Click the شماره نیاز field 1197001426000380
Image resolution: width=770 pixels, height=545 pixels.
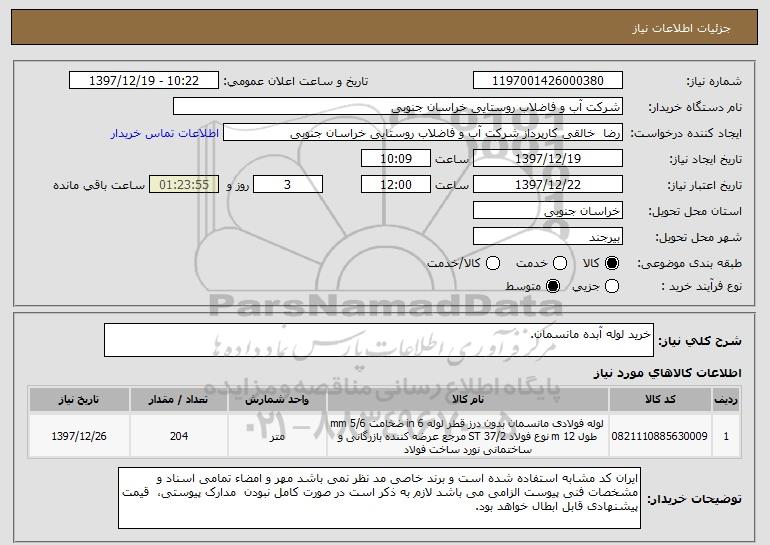tap(548, 80)
